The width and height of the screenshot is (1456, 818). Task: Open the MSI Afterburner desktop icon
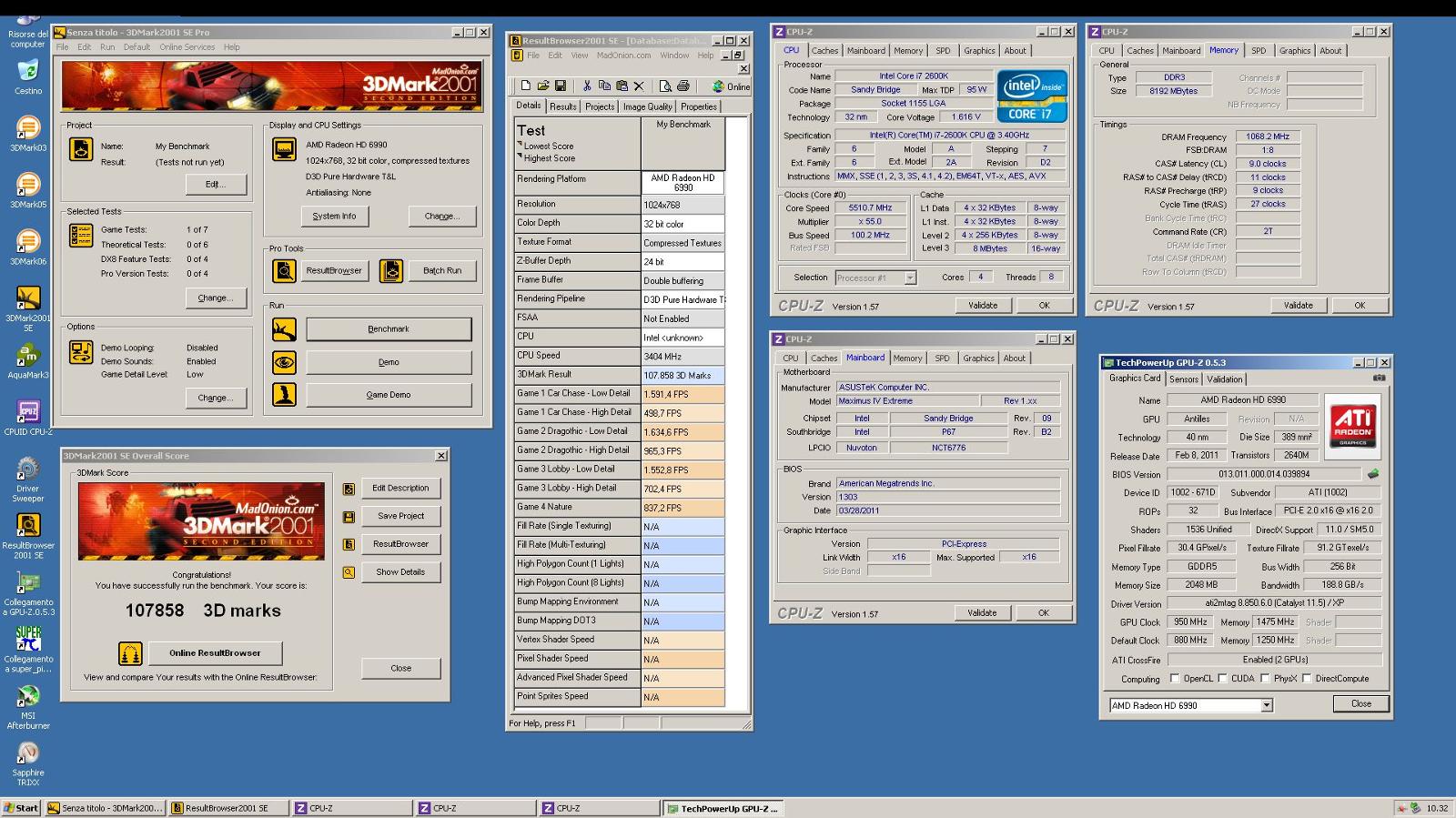(x=28, y=707)
